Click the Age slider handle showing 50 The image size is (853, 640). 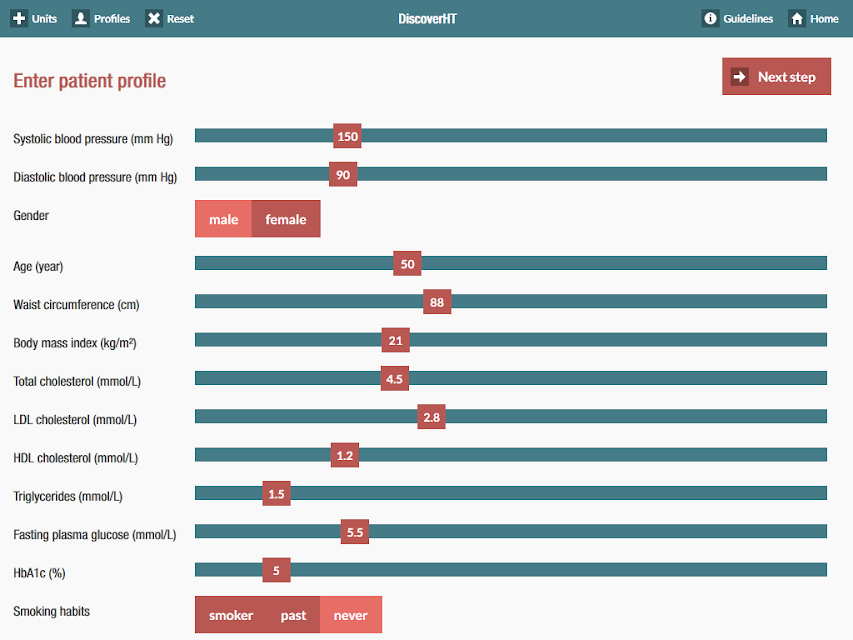(407, 263)
